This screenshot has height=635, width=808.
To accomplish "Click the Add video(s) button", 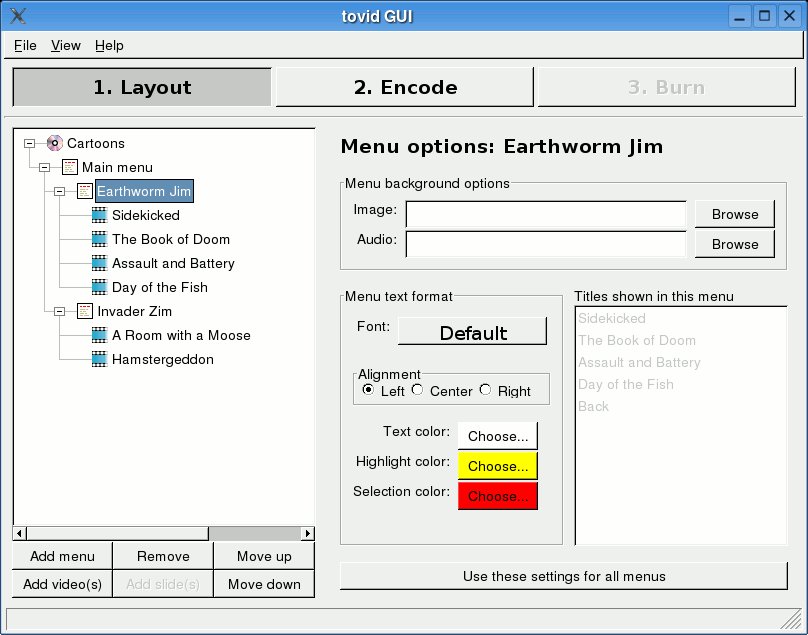I will [62, 584].
